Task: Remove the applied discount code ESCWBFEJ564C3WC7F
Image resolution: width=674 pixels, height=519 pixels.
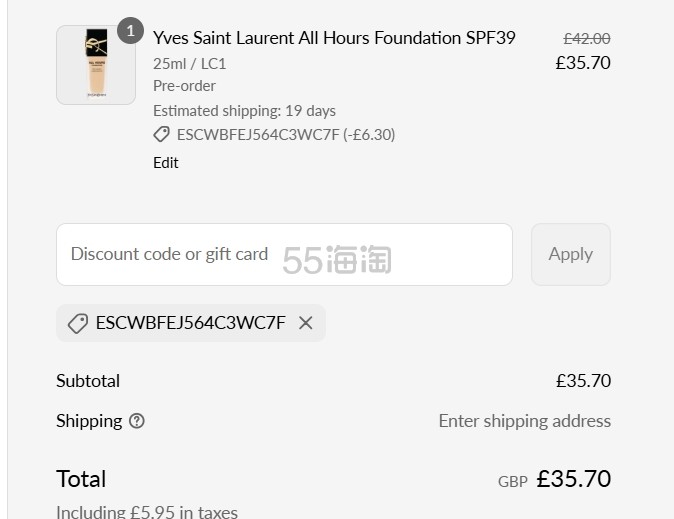Action: 306,323
